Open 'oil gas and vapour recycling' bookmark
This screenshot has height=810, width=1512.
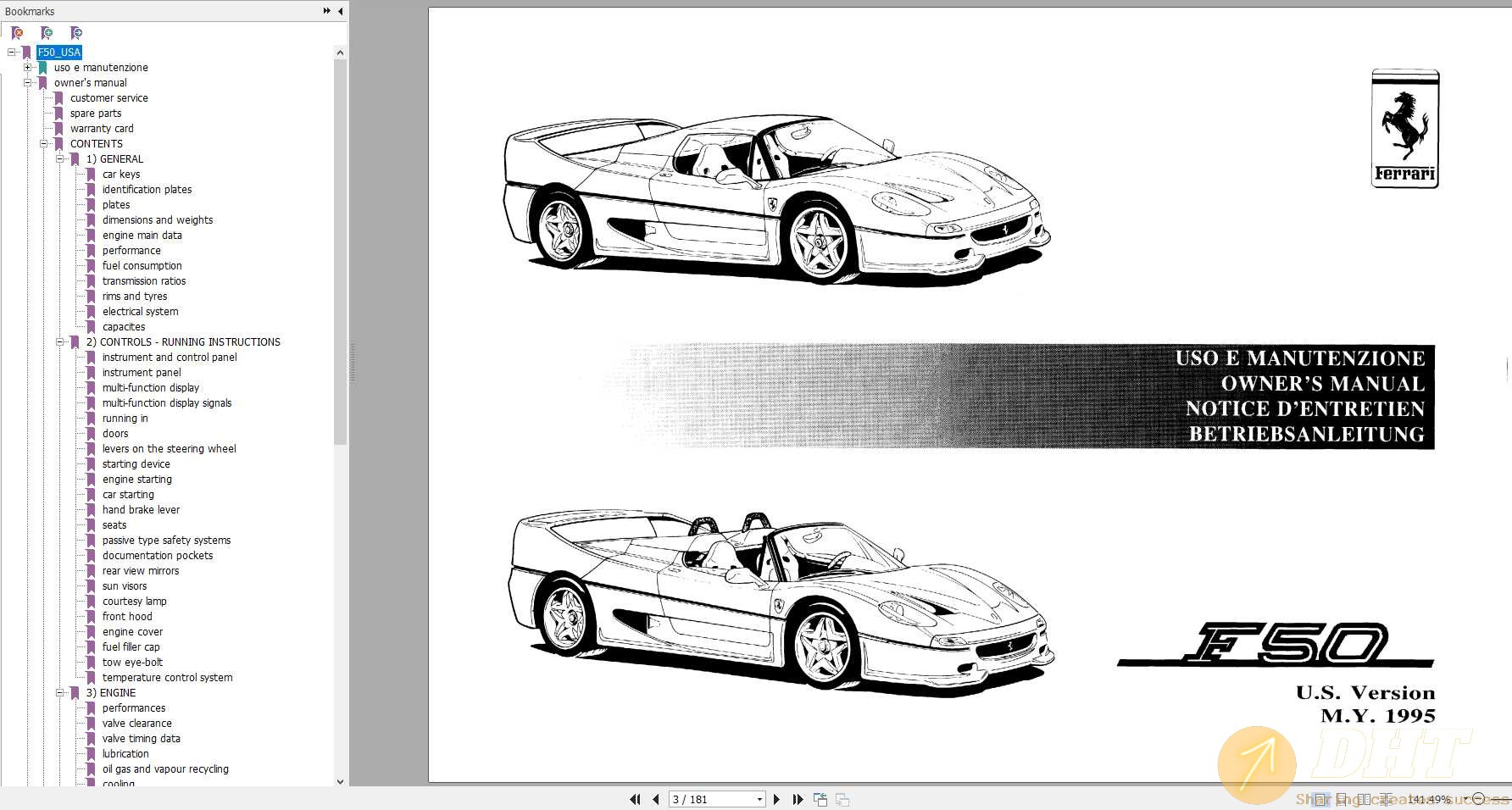(165, 769)
